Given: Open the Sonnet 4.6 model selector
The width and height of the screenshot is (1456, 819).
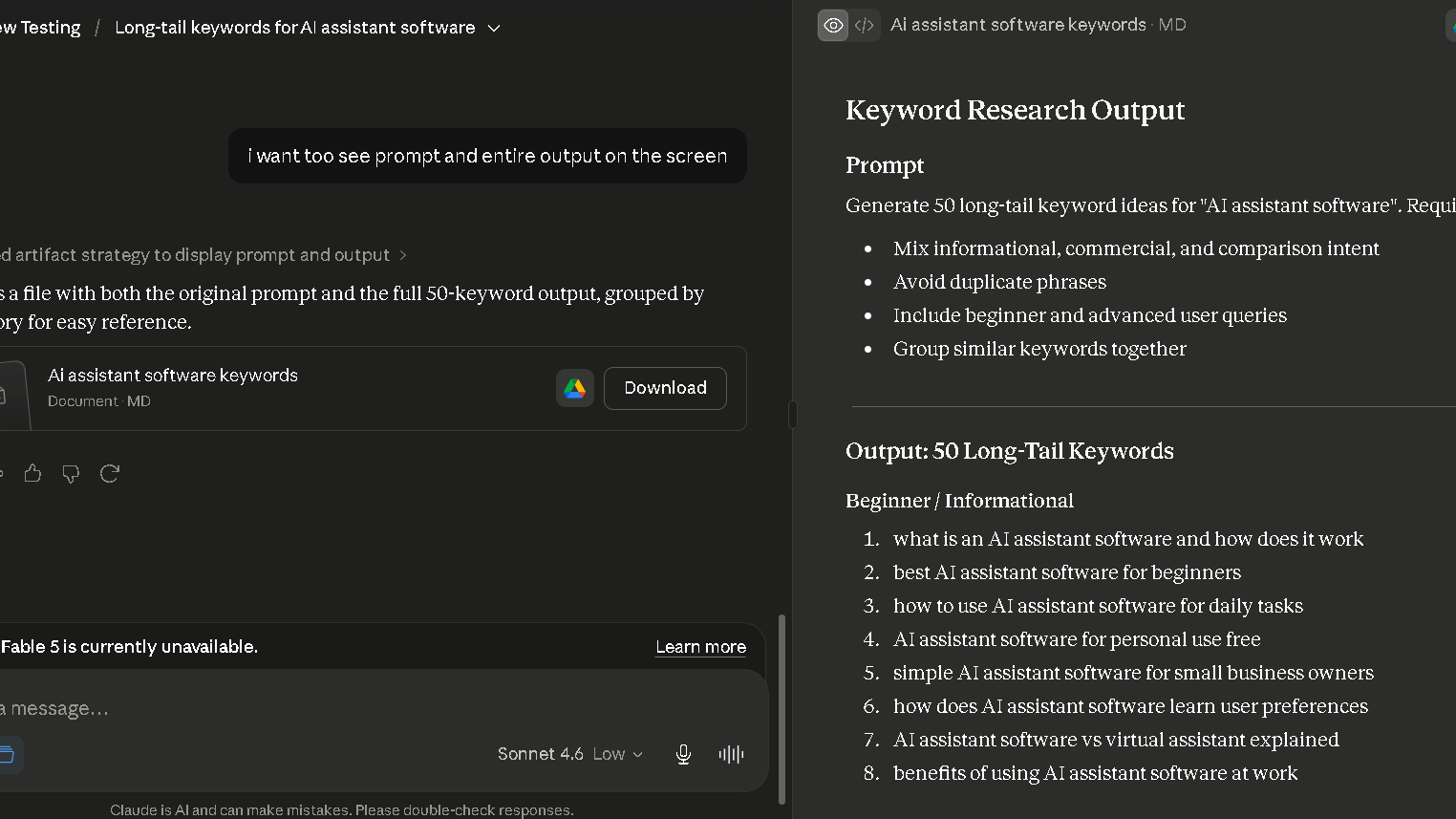Looking at the screenshot, I should pyautogui.click(x=570, y=754).
